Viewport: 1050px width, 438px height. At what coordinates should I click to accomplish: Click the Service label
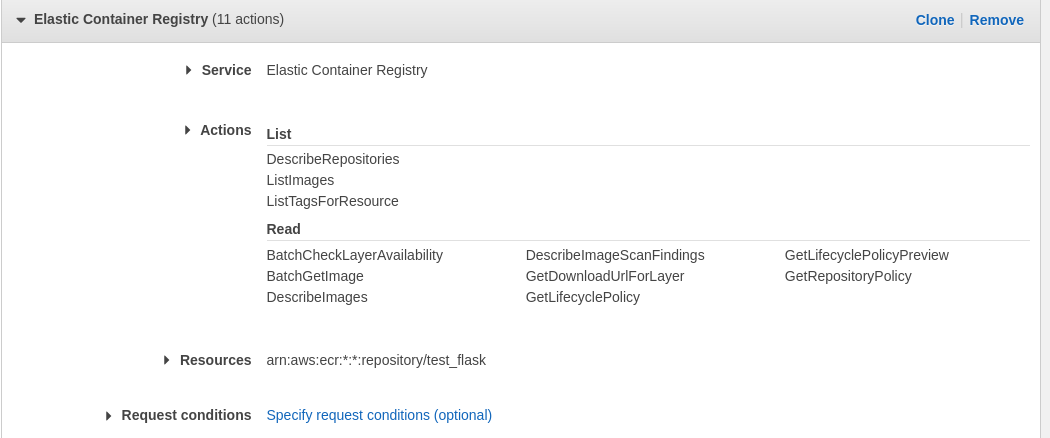tap(226, 70)
